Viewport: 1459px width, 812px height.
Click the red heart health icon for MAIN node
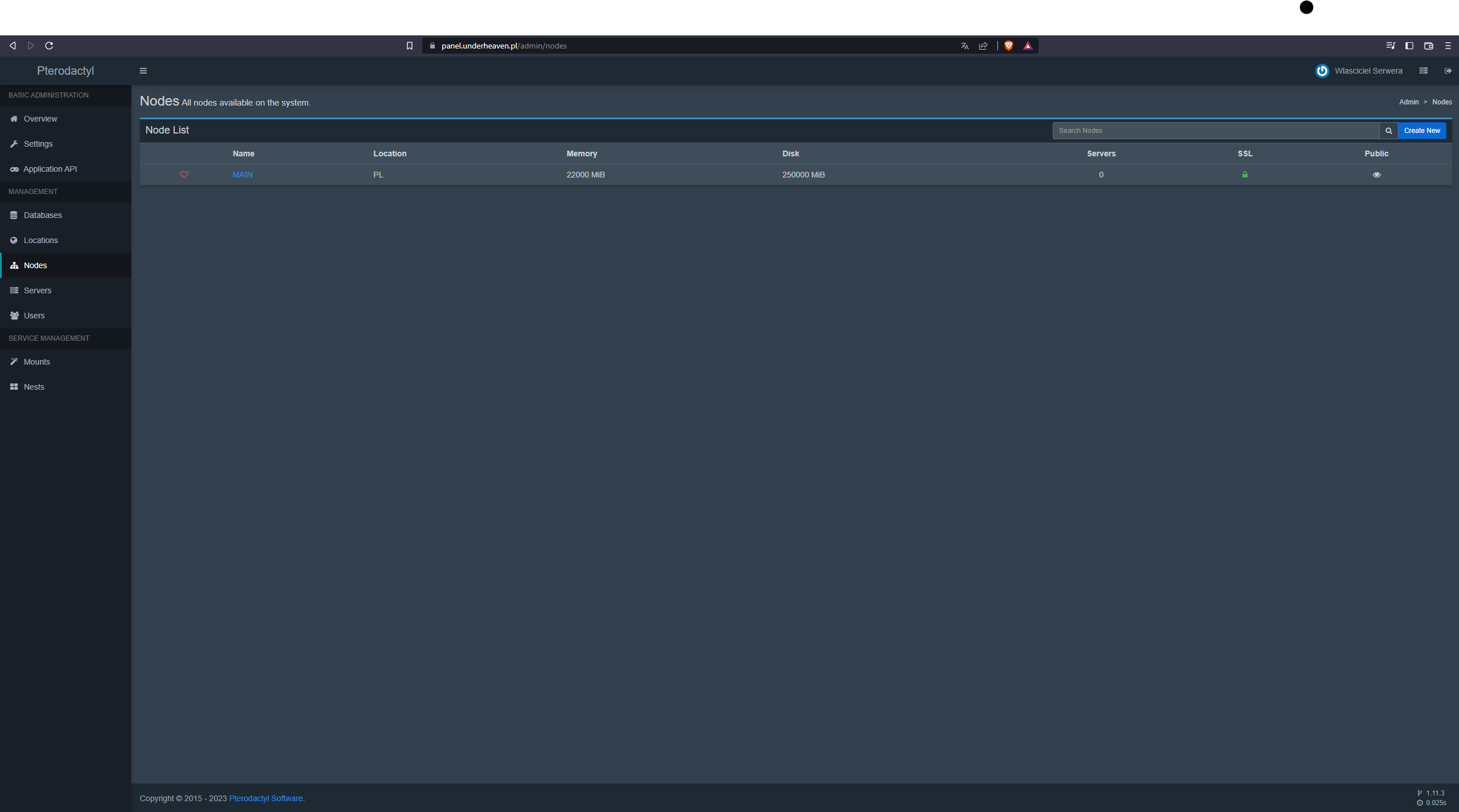coord(184,175)
